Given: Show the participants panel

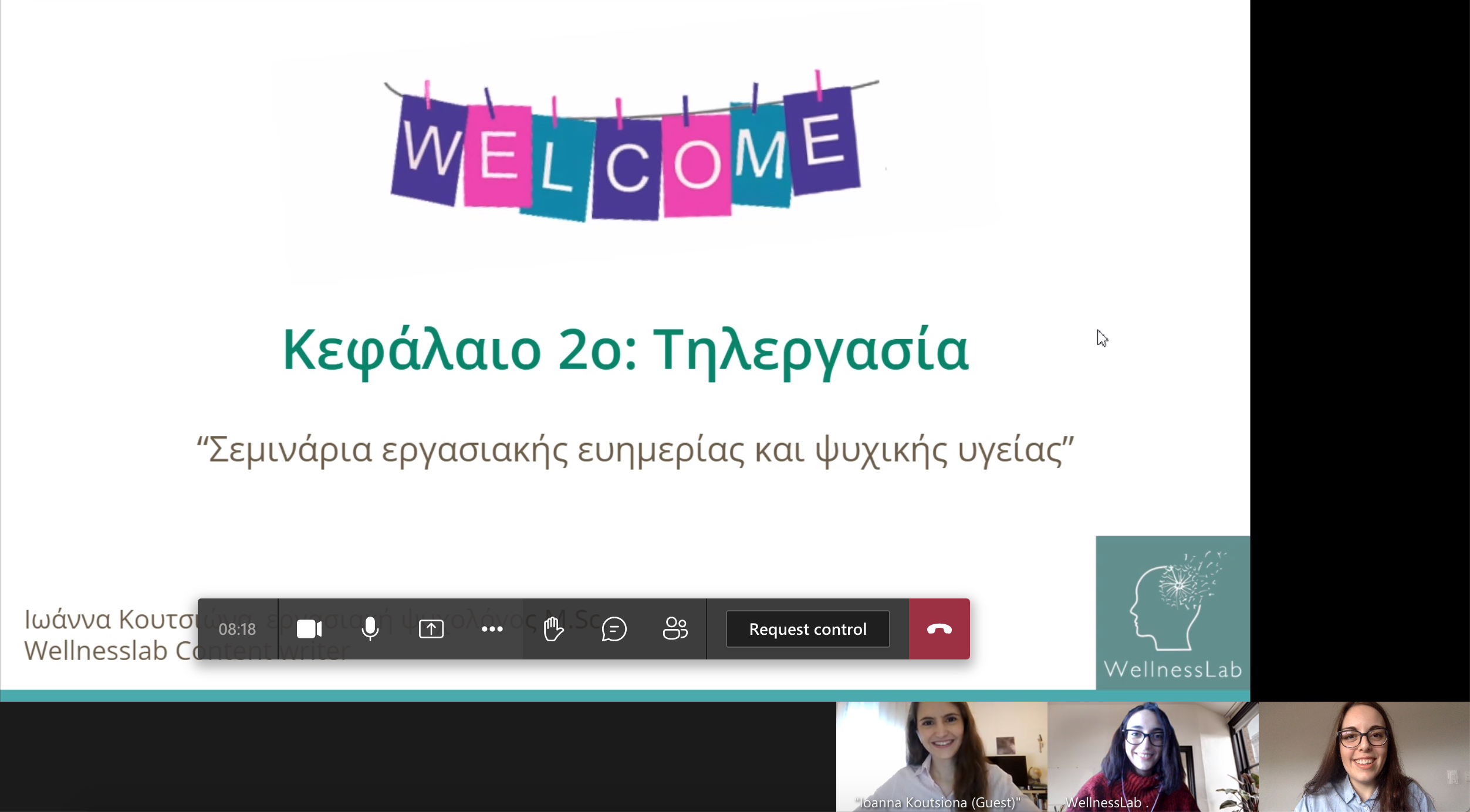Looking at the screenshot, I should [675, 629].
